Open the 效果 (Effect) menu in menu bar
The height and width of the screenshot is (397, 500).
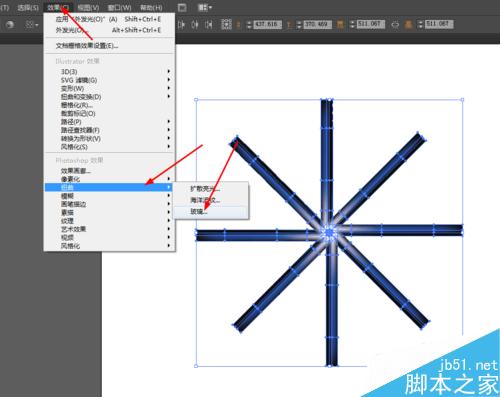click(x=57, y=7)
